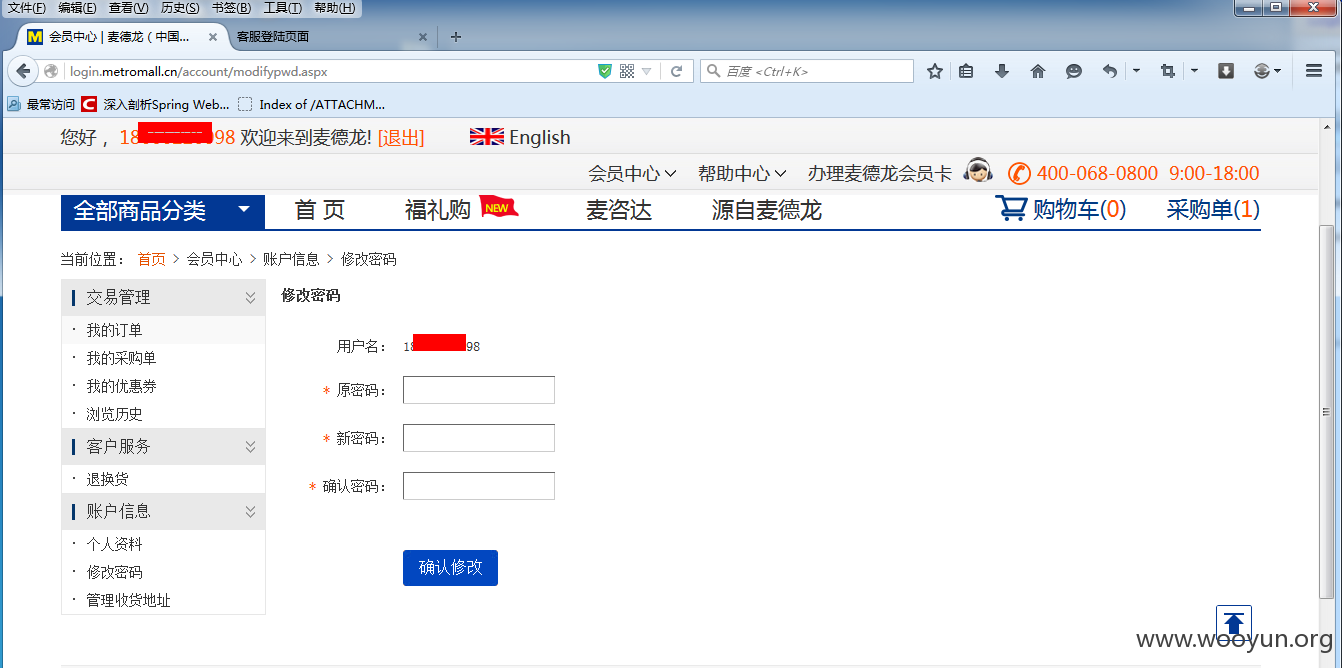Open the 书签(B) menu
This screenshot has height=668, width=1342.
tap(231, 8)
